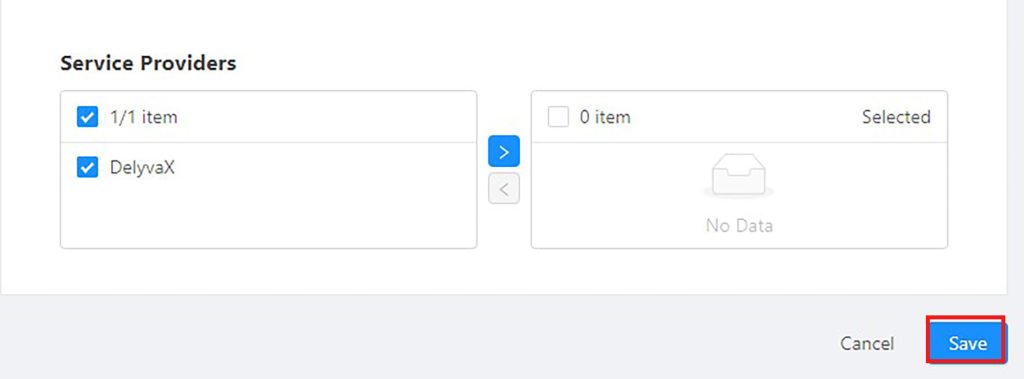Click the empty inbox No Data icon

(x=739, y=174)
